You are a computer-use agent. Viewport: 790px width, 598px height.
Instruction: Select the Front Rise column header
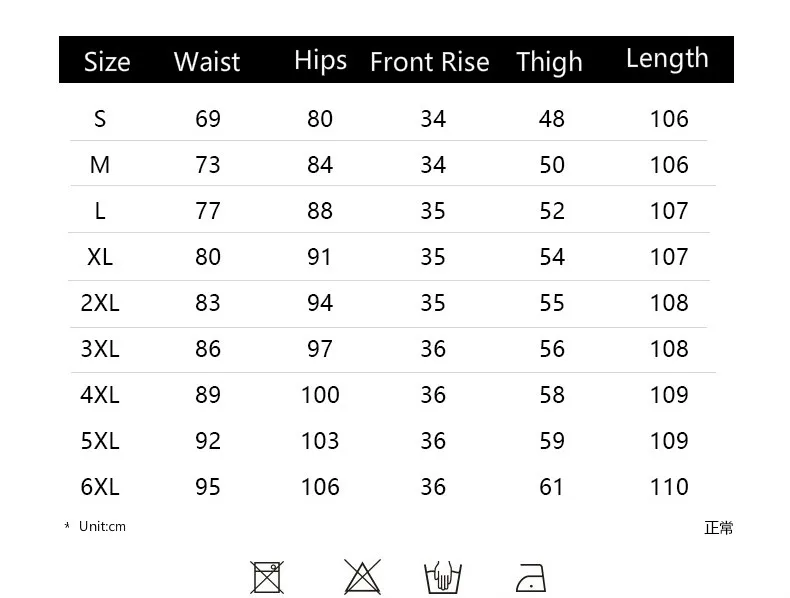click(430, 62)
